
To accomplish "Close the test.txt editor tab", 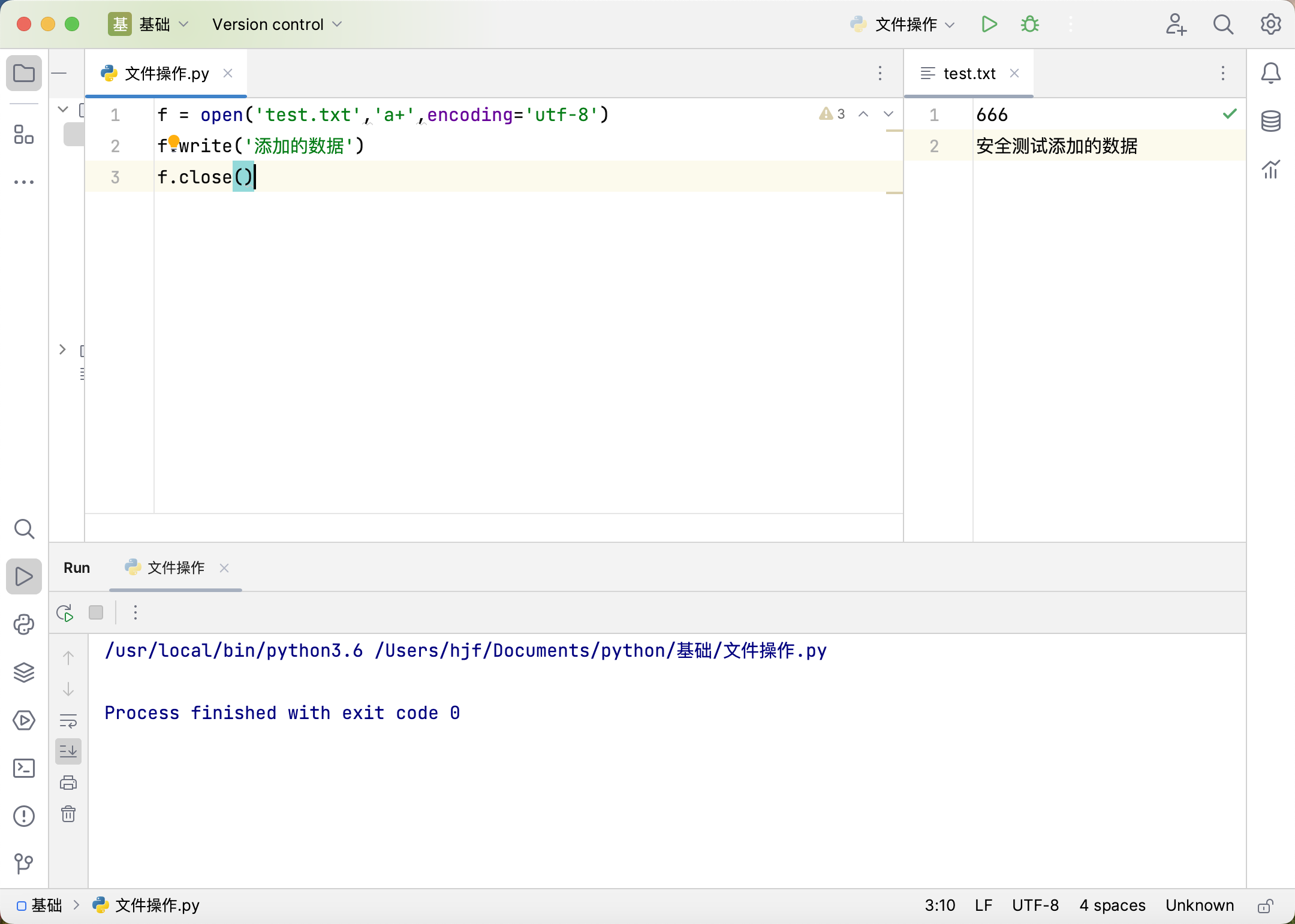I will point(1014,74).
